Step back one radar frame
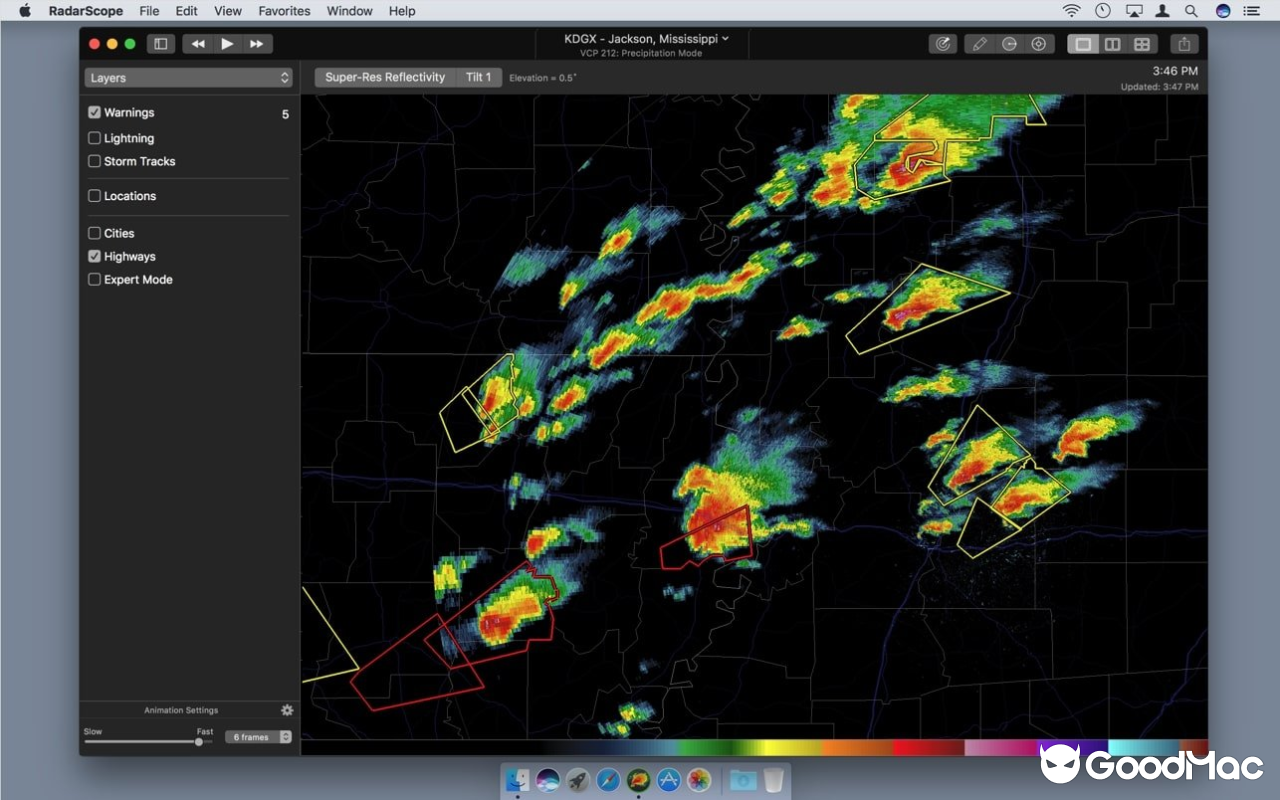This screenshot has width=1280, height=800. coord(198,44)
